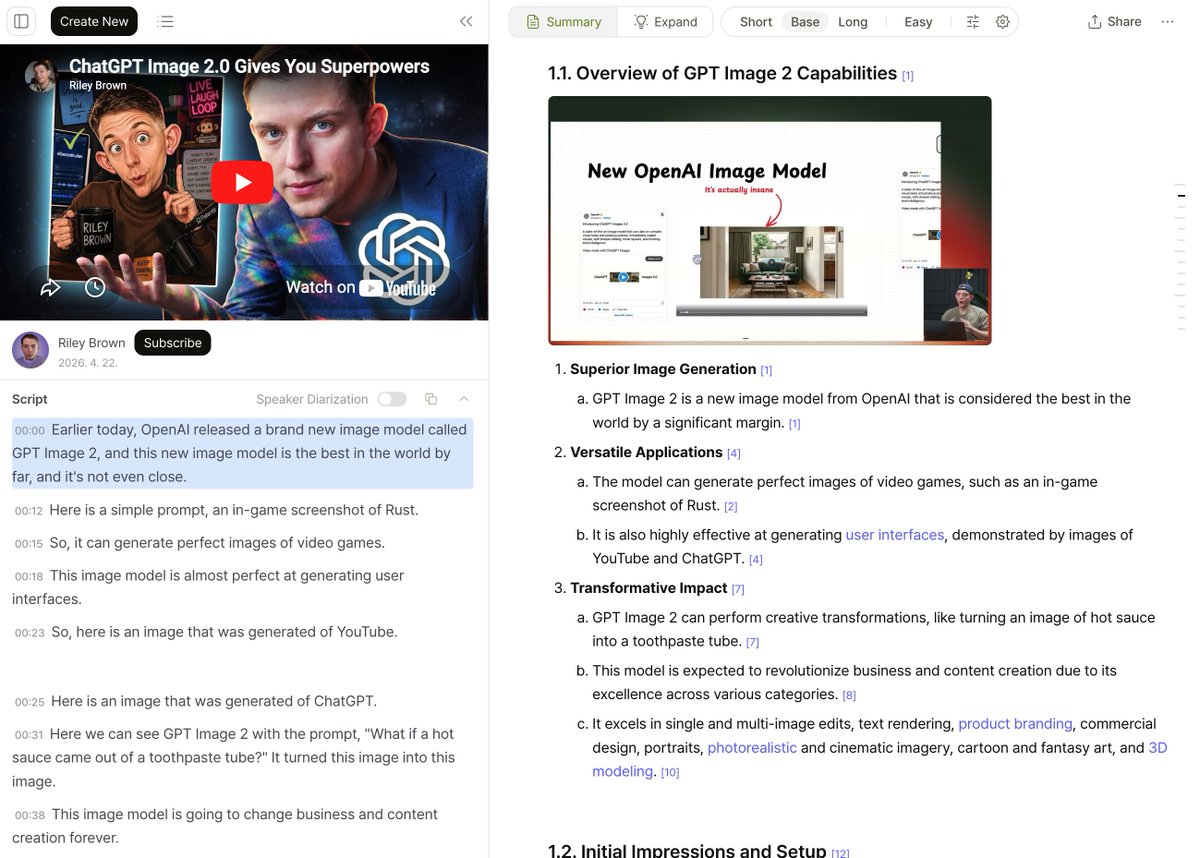Screen dimensions: 1200x858
Task: Follow the photorealistic link
Action: click(752, 748)
